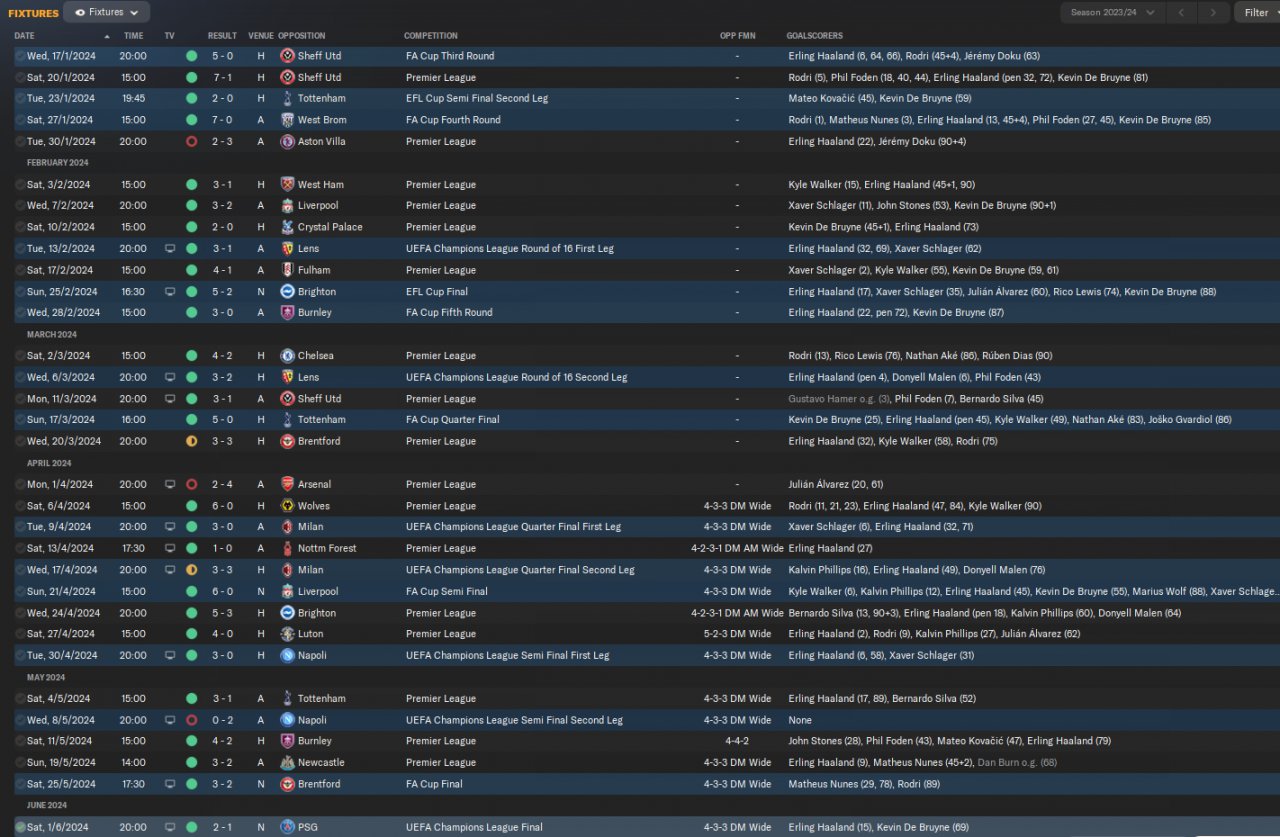Open the Arsenal opposition link
This screenshot has height=837, width=1280.
(315, 484)
